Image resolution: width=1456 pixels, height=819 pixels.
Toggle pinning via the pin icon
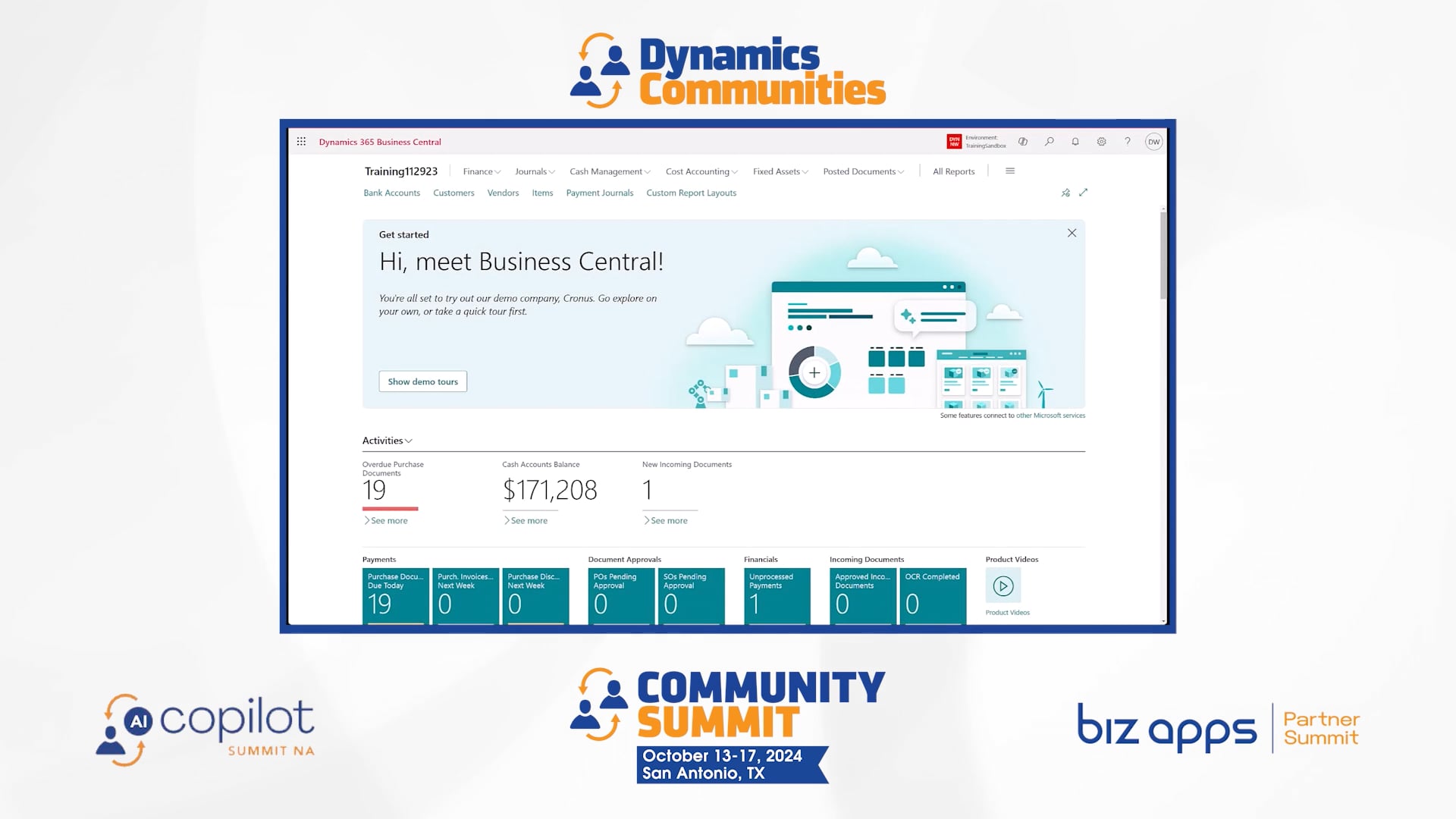[1065, 193]
